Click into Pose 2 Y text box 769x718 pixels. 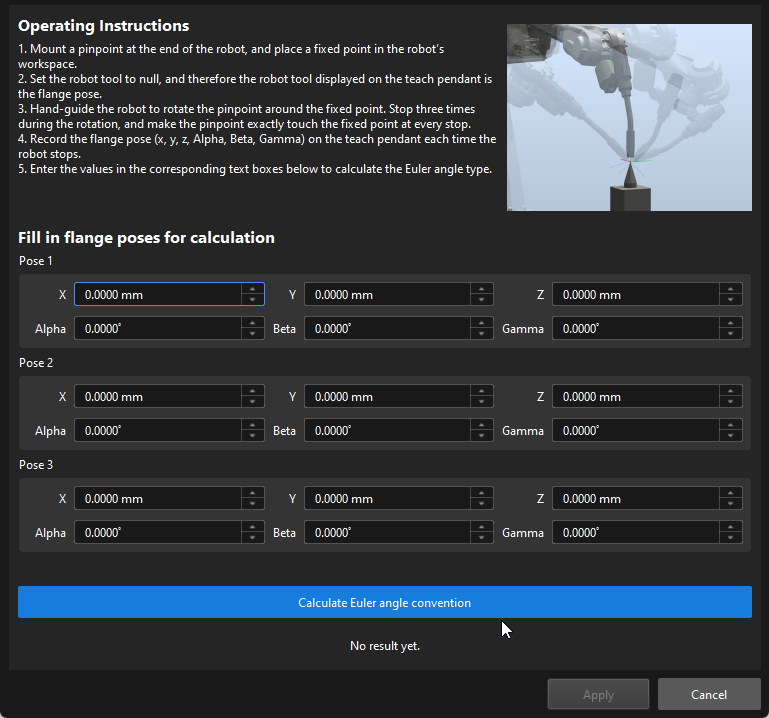pyautogui.click(x=387, y=397)
